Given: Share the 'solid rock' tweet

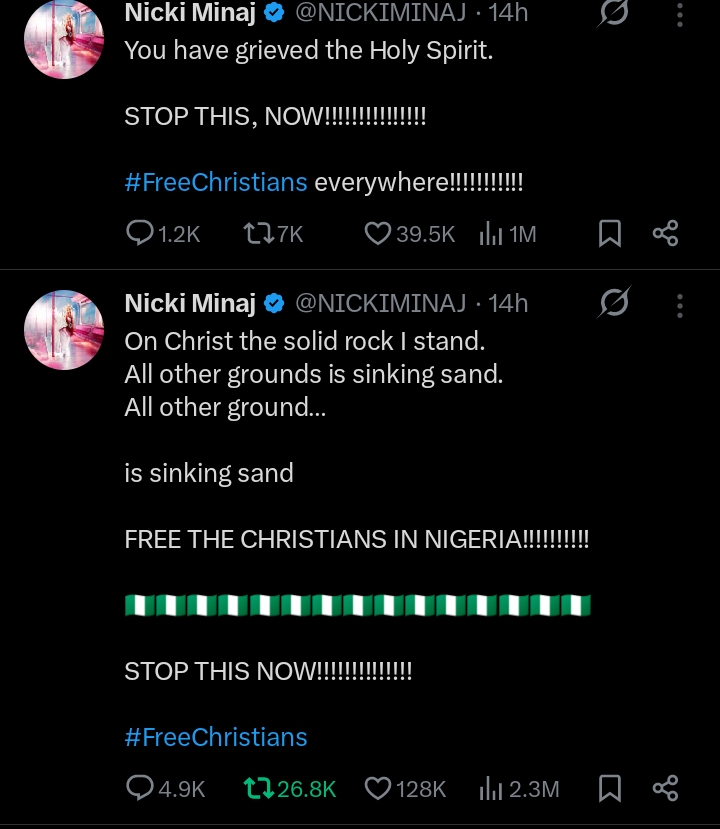Looking at the screenshot, I should click(x=666, y=789).
